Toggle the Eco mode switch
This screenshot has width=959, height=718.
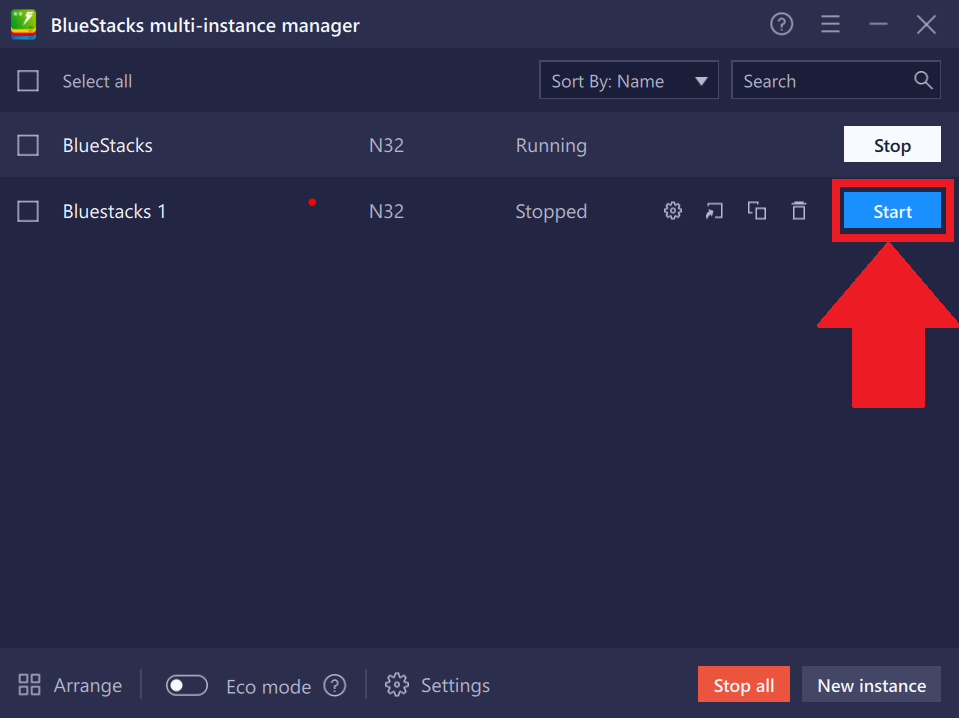pos(187,686)
